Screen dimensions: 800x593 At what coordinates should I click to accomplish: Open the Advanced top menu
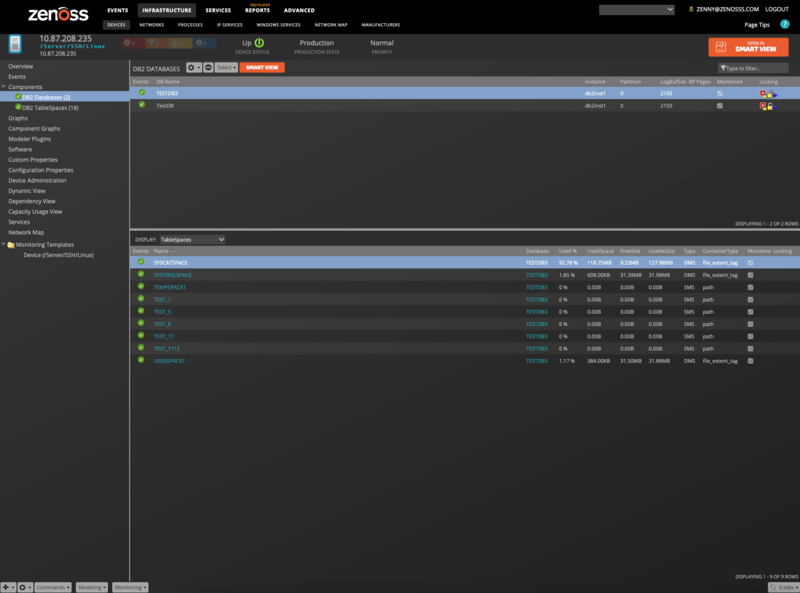(299, 10)
